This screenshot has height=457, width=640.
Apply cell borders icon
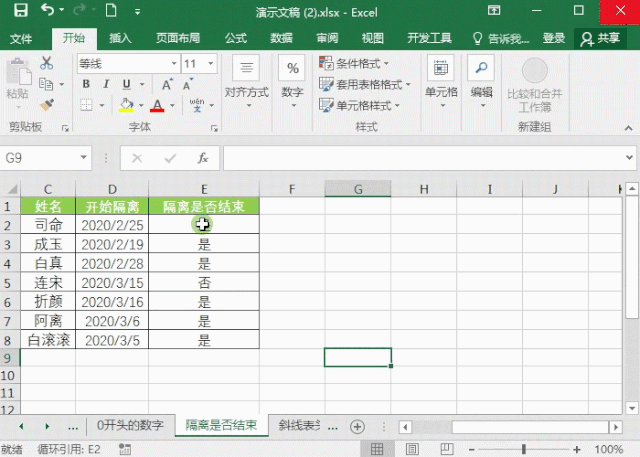click(86, 105)
